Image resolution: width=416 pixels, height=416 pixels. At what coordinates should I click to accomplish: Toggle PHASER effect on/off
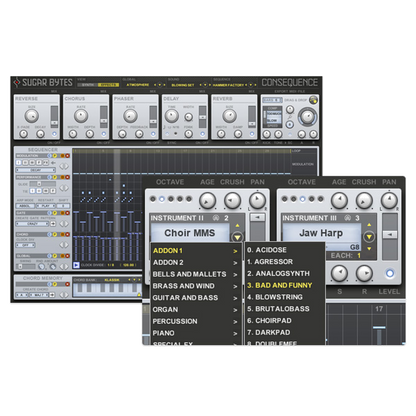(x=153, y=134)
